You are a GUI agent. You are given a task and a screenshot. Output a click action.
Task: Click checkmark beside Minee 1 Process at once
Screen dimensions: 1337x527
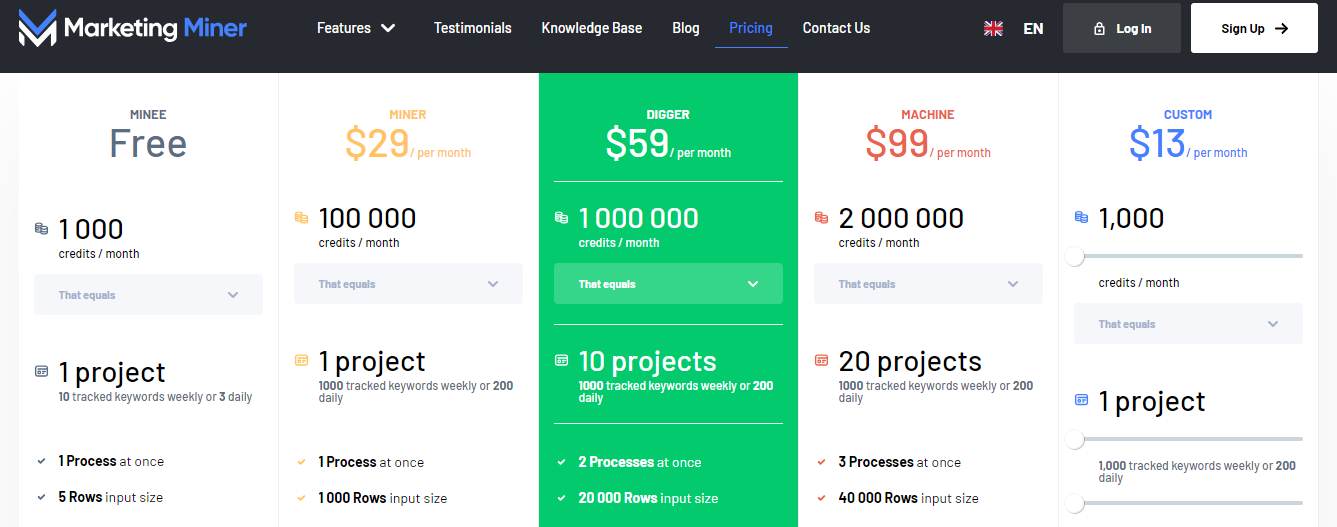tap(41, 461)
